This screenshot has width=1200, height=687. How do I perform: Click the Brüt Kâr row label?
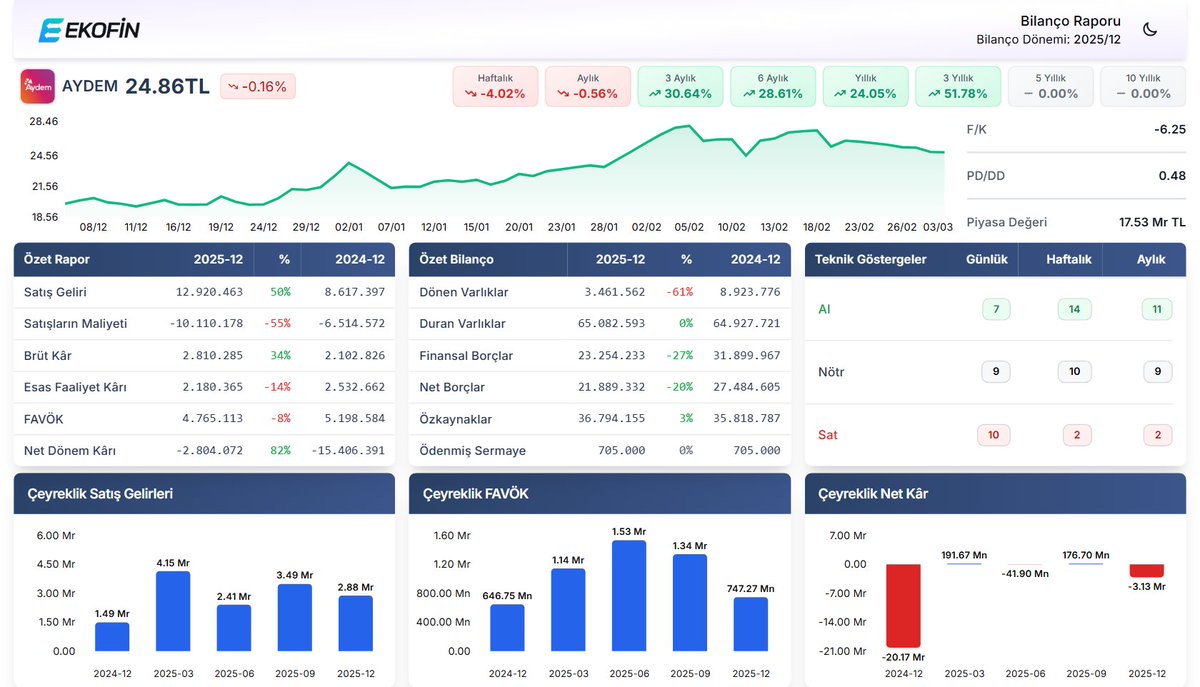pos(48,356)
